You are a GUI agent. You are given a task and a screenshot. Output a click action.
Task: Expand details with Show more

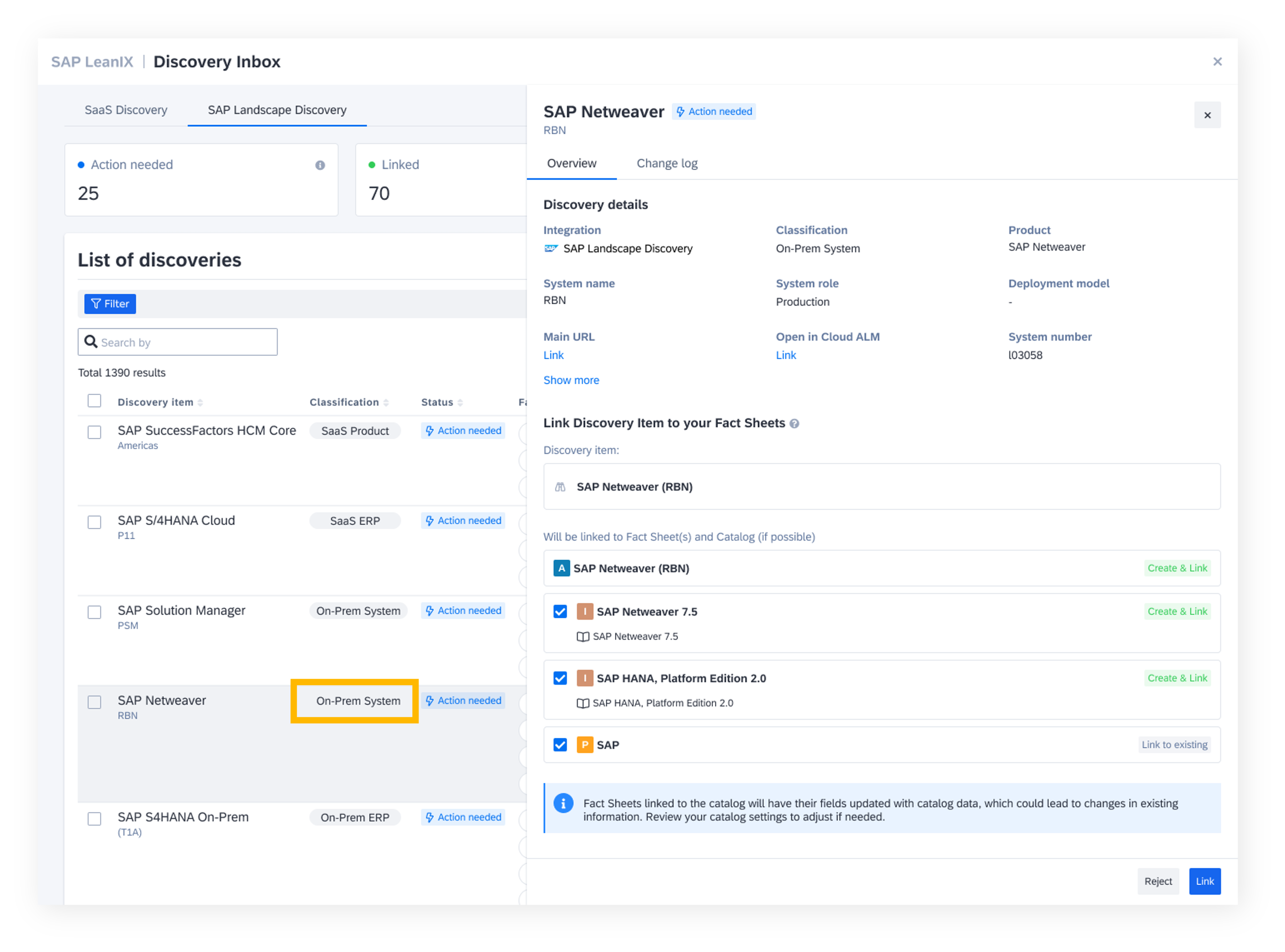click(571, 381)
